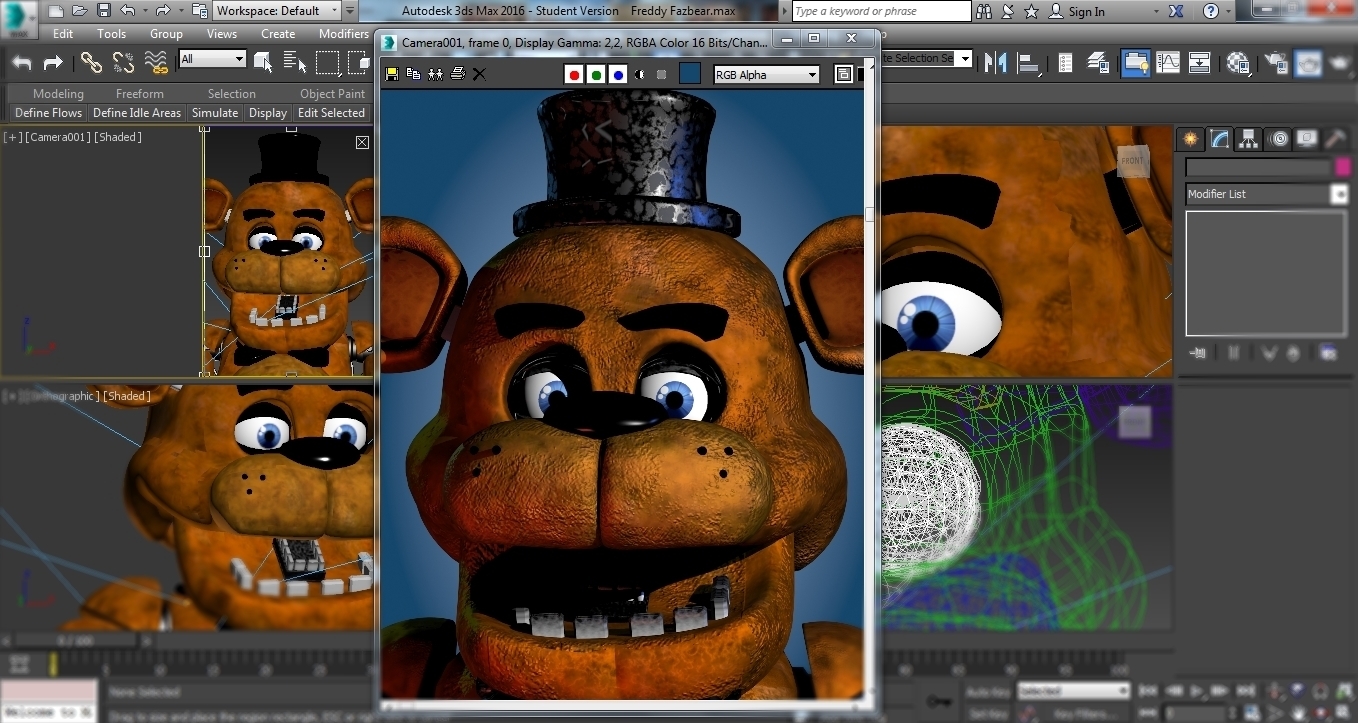
Task: Click the binoculars search icon
Action: pyautogui.click(x=984, y=11)
